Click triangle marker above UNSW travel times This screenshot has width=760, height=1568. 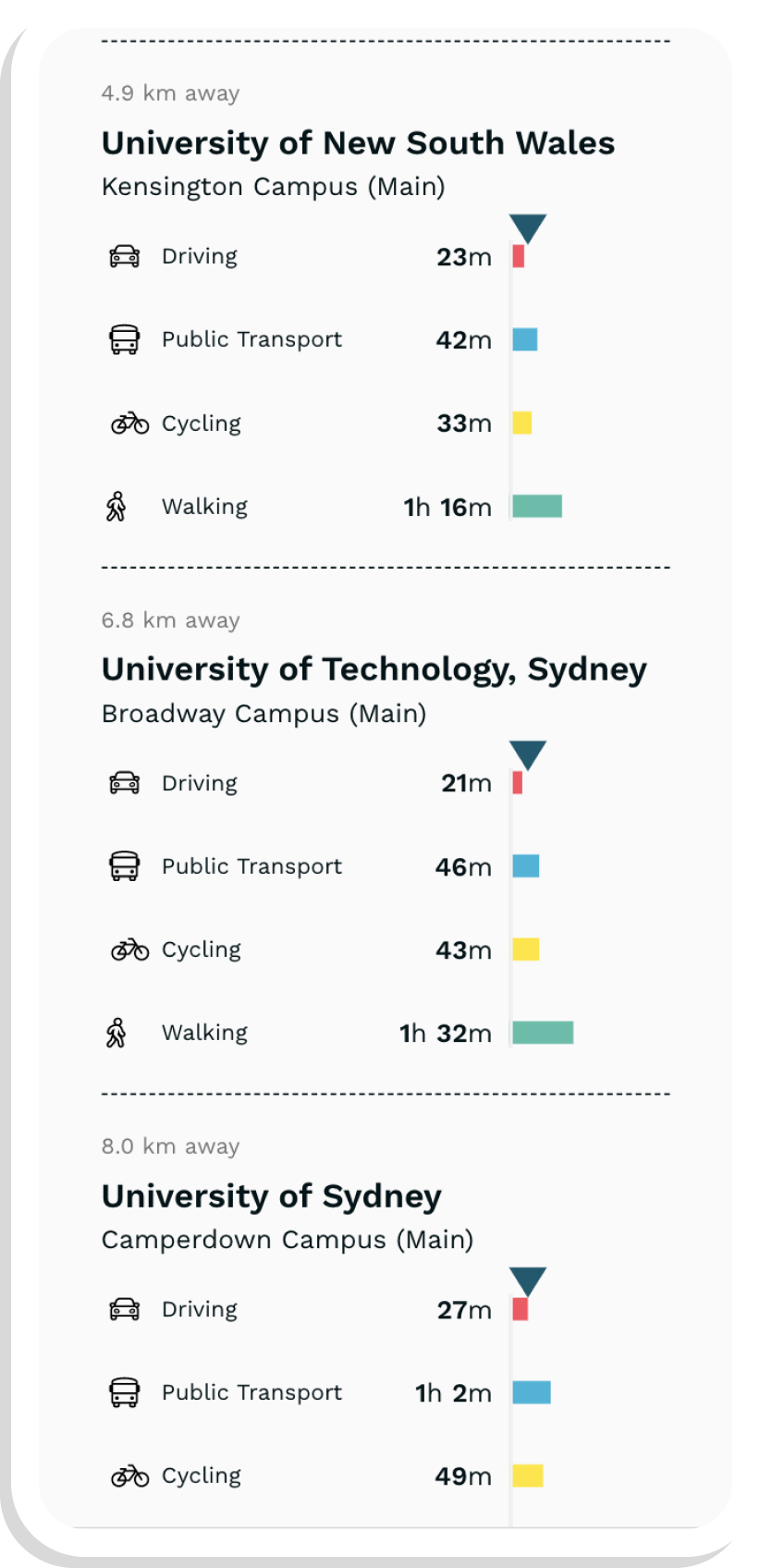(528, 227)
